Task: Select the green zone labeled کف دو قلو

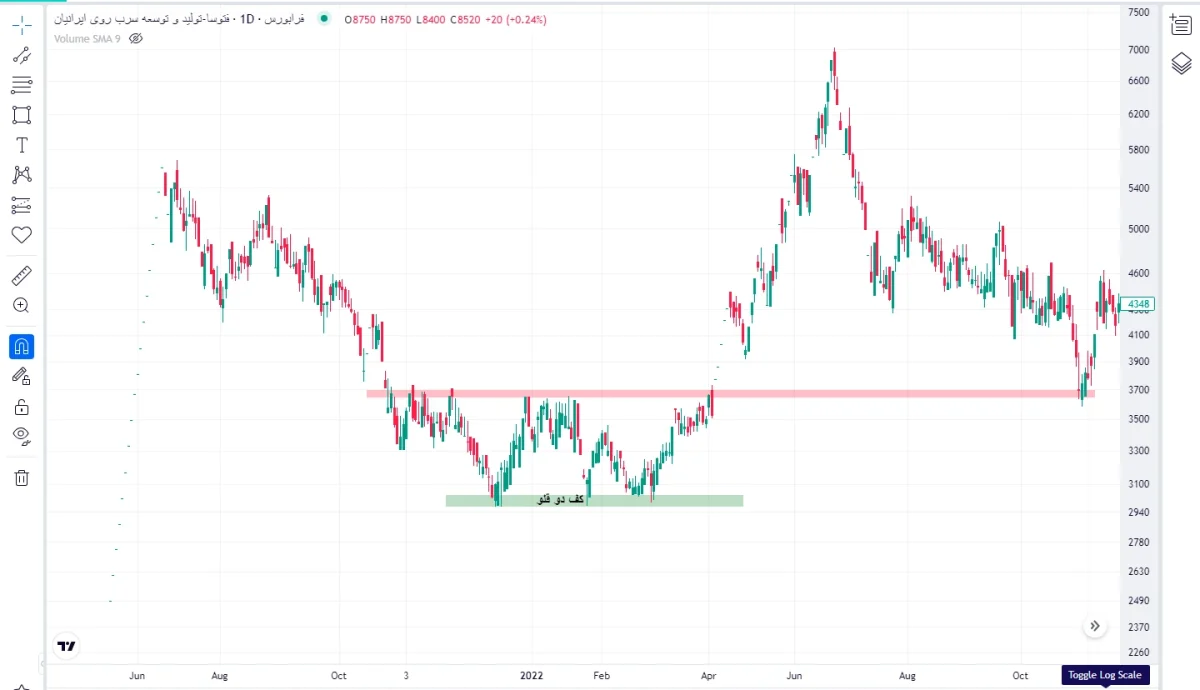Action: 594,500
